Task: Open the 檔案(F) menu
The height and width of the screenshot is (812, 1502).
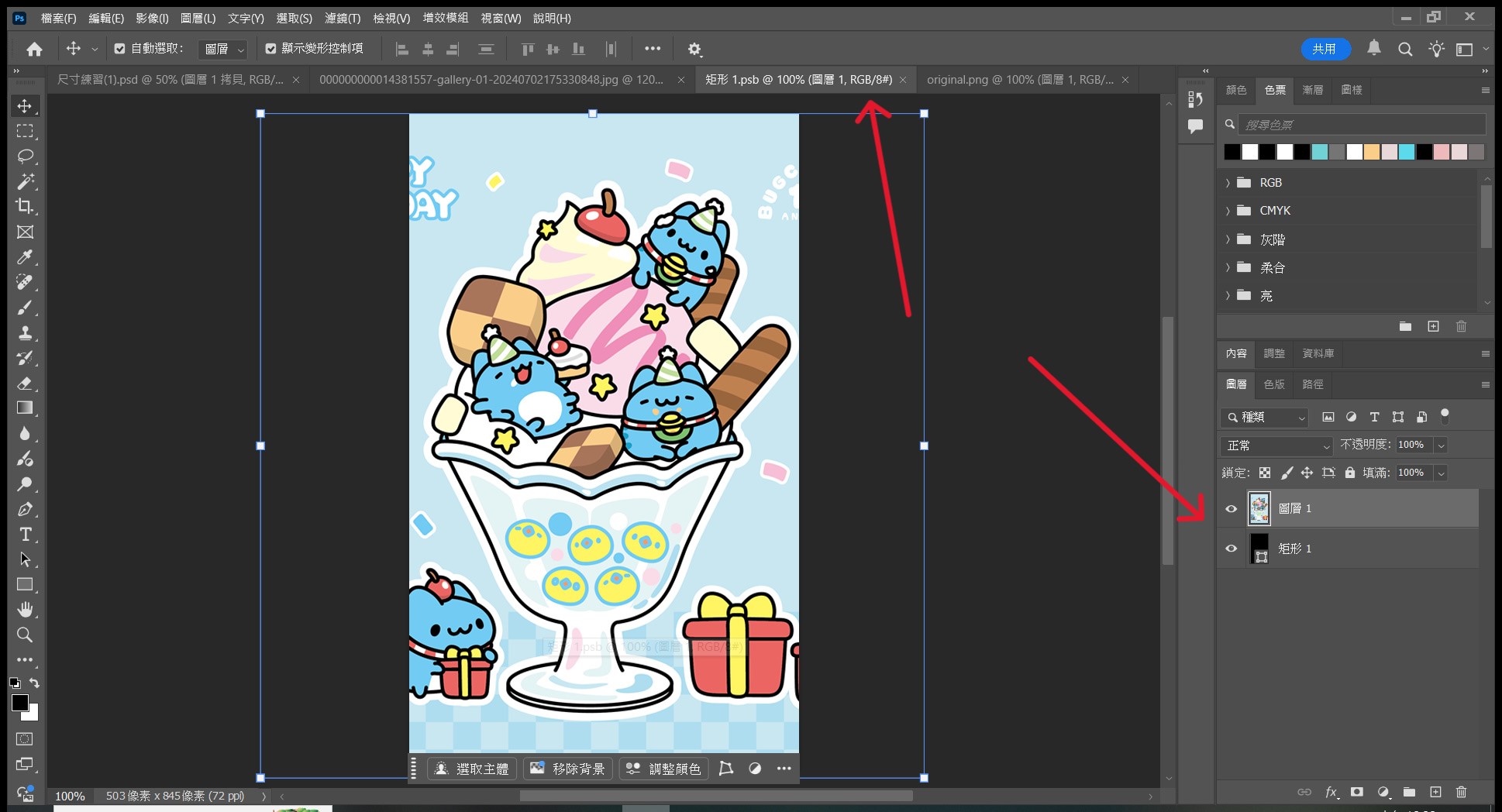Action: (x=58, y=18)
